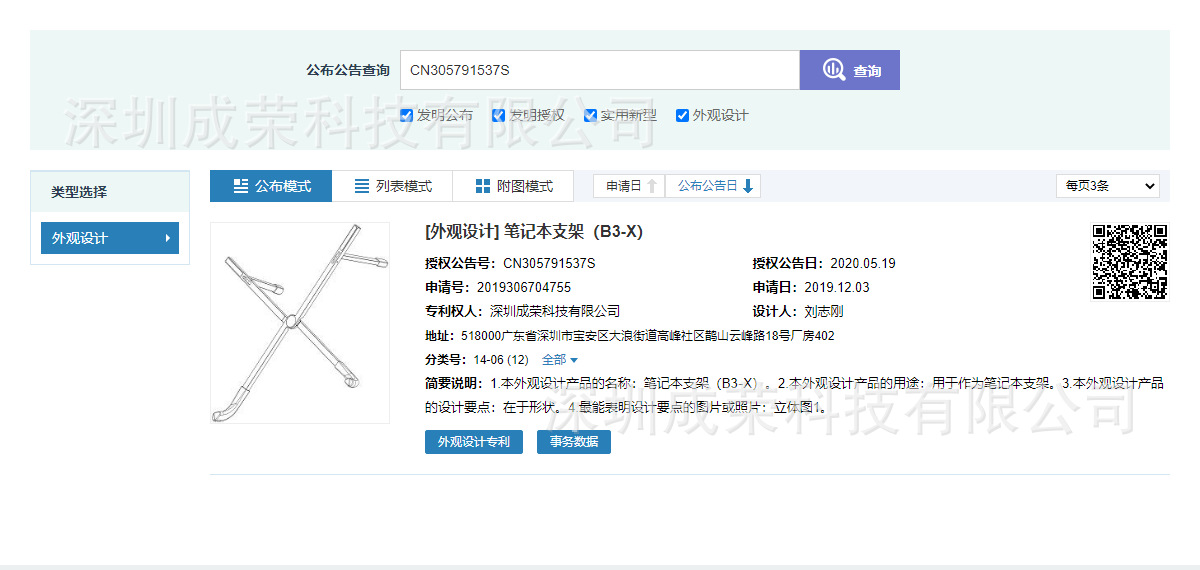Click the 公布公告日 down arrow sort icon
Screen dimensions: 1200x570
point(748,186)
